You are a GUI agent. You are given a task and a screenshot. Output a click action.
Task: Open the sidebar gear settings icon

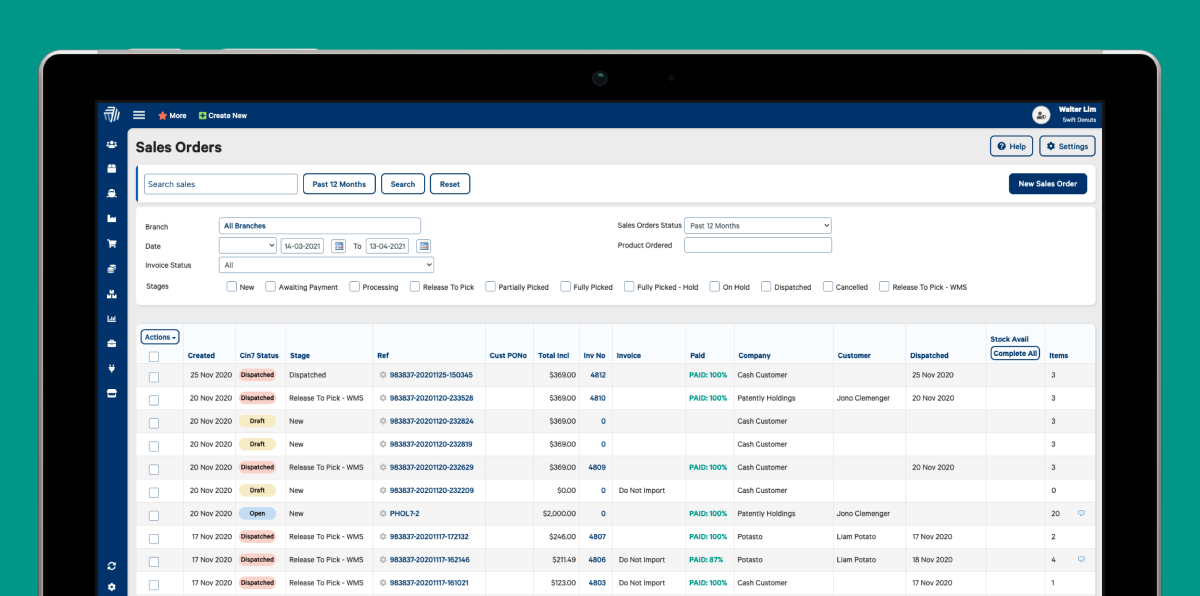pyautogui.click(x=112, y=587)
